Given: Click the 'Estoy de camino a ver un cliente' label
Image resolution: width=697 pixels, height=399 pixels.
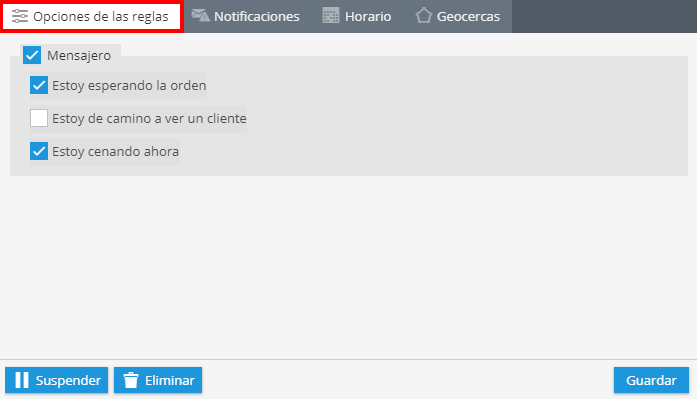Looking at the screenshot, I should point(149,119).
